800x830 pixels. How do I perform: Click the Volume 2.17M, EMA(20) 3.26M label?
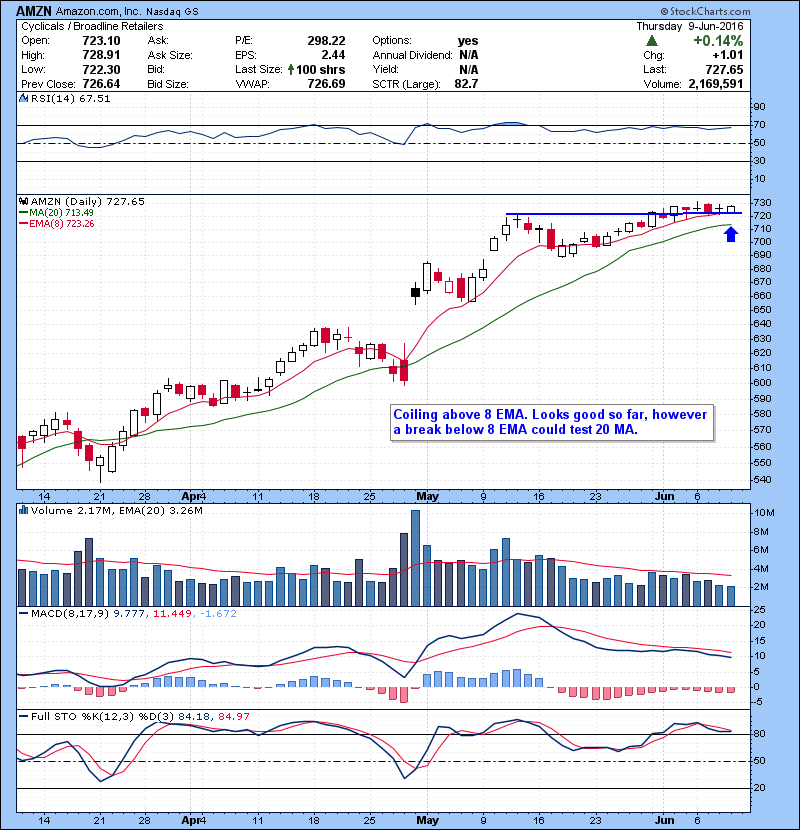click(116, 510)
